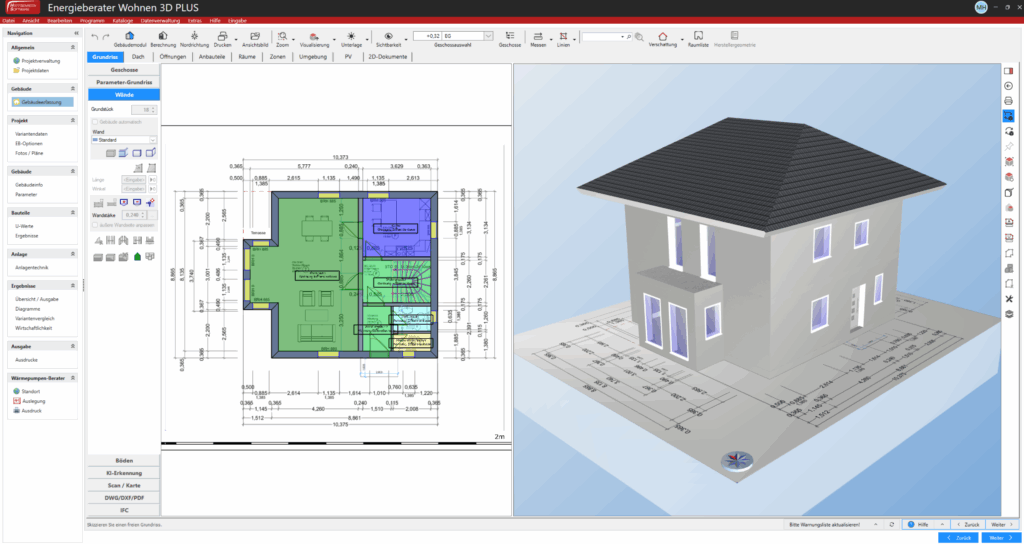This screenshot has width=1024, height=544.
Task: Open the Kataloge menu
Action: [122, 20]
